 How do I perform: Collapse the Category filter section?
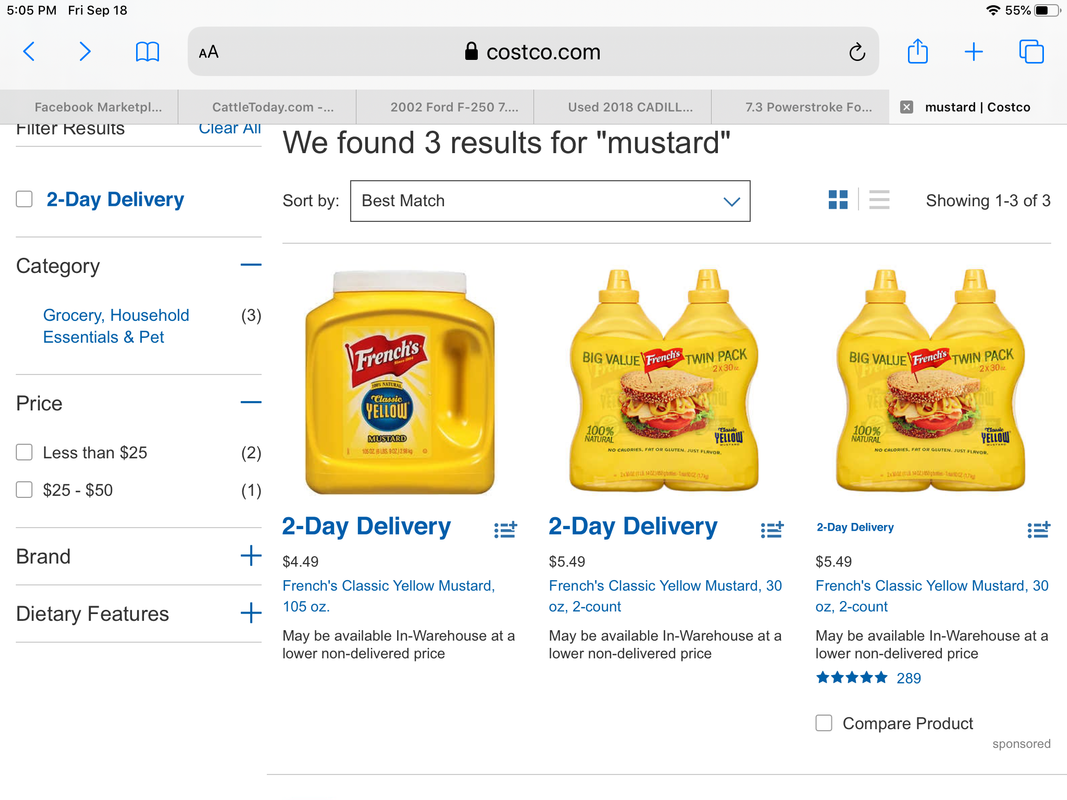tap(250, 265)
